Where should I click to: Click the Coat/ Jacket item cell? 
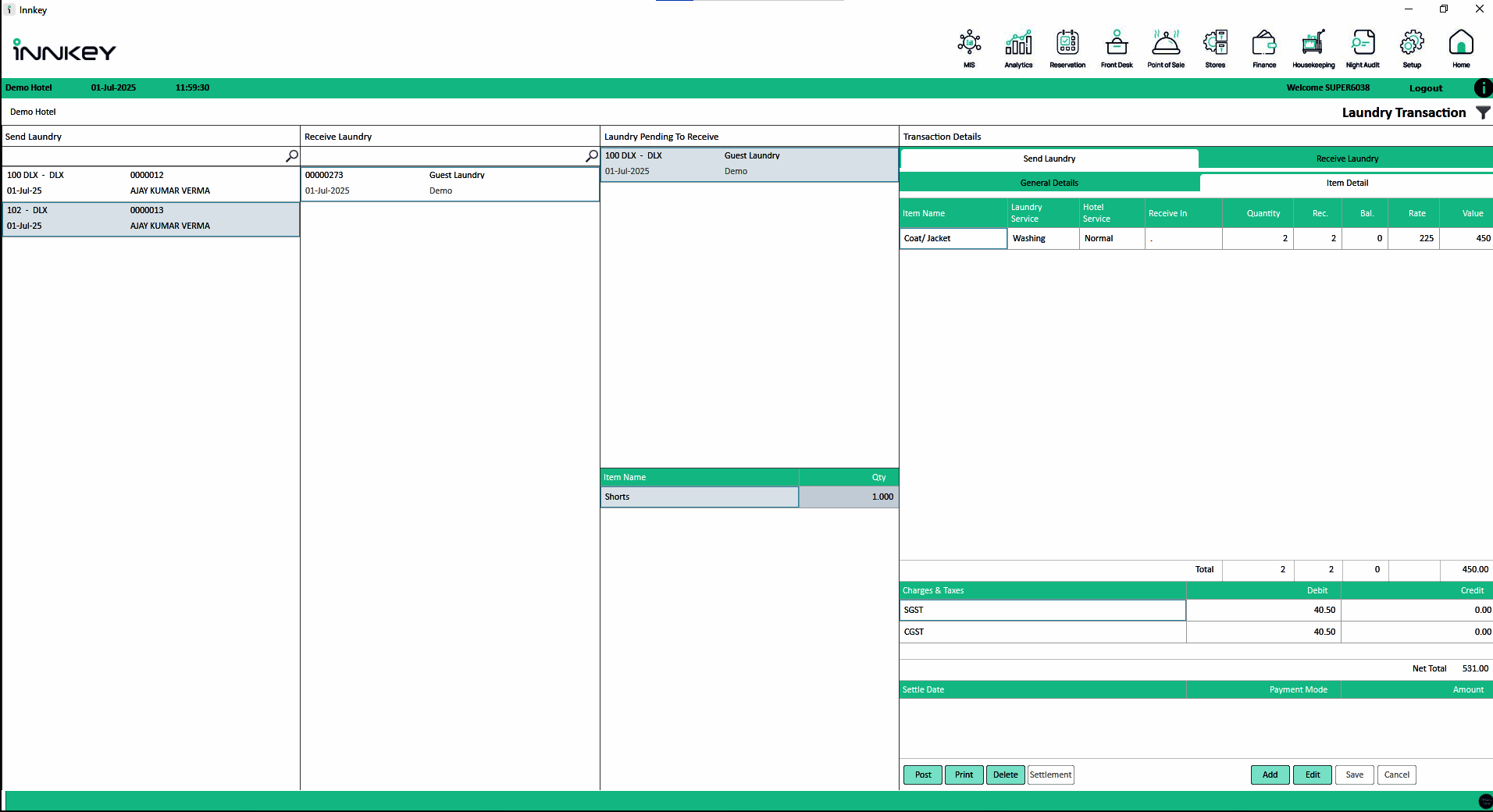(x=953, y=238)
